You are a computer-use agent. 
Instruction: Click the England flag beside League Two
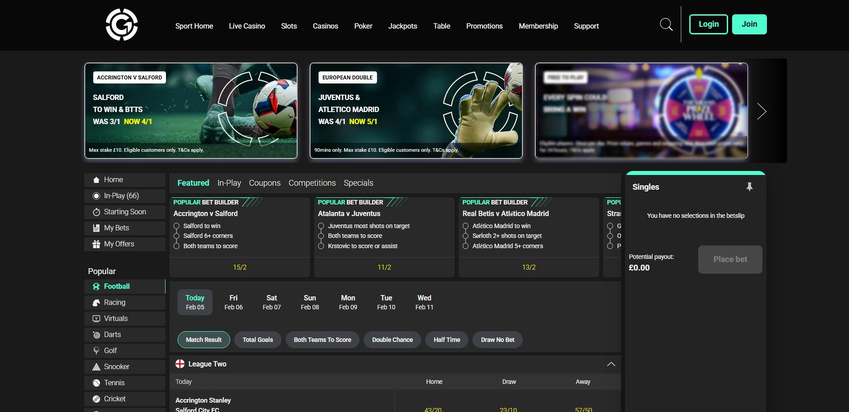click(x=180, y=364)
